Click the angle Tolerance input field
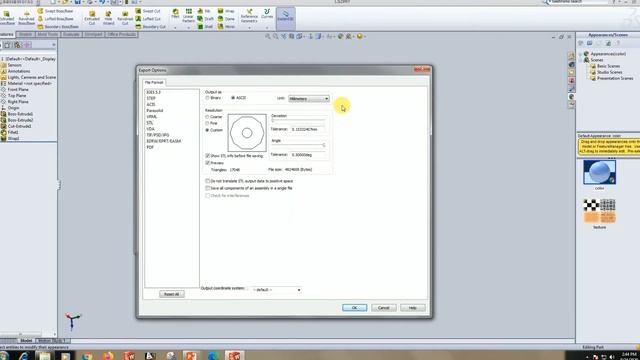 [308, 155]
